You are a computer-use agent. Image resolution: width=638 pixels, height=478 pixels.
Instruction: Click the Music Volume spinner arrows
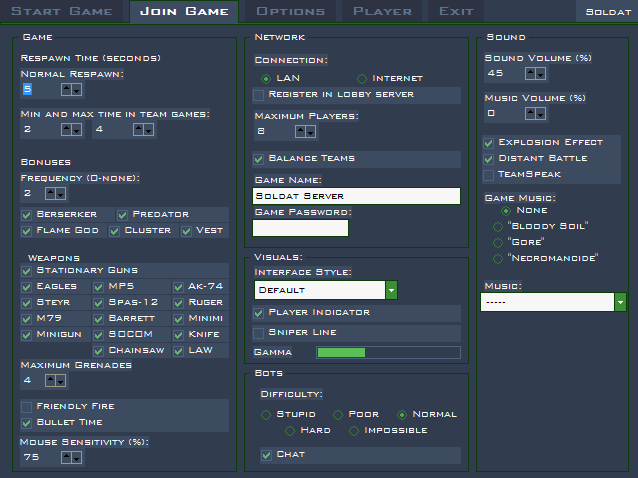point(535,114)
